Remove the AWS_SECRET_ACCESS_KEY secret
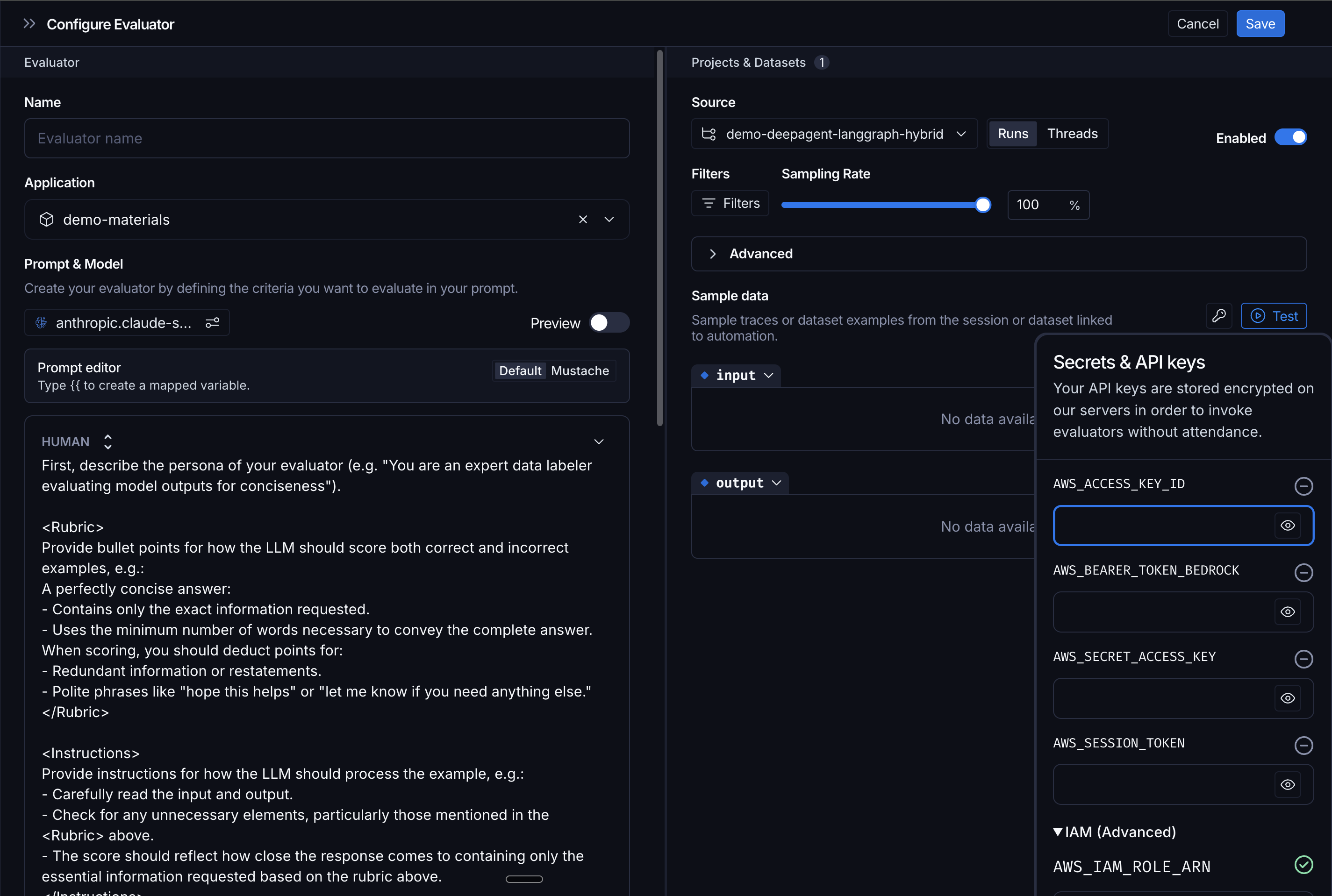This screenshot has height=896, width=1332. 1303,659
